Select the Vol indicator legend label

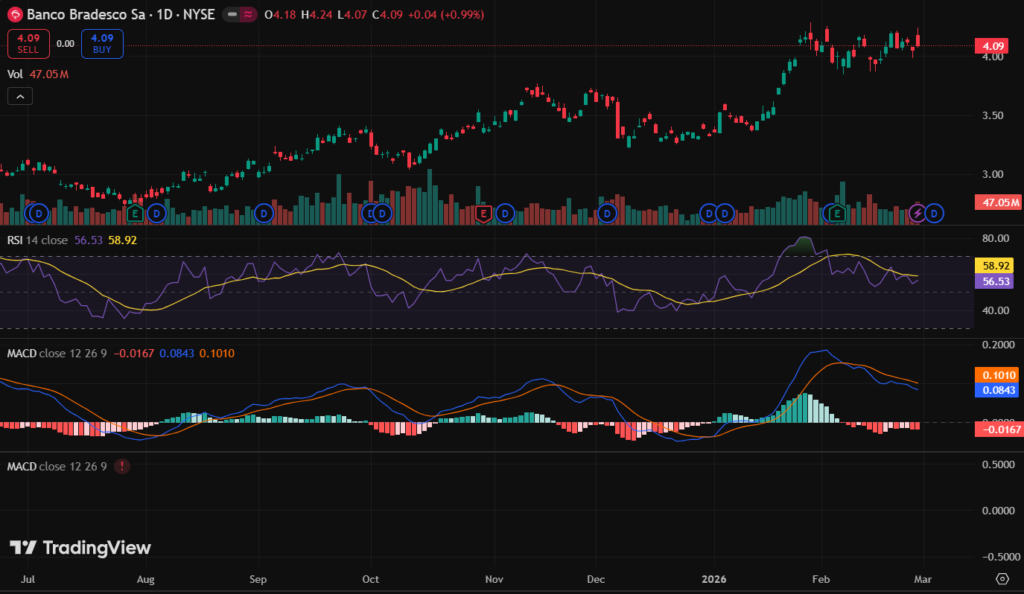pos(15,74)
